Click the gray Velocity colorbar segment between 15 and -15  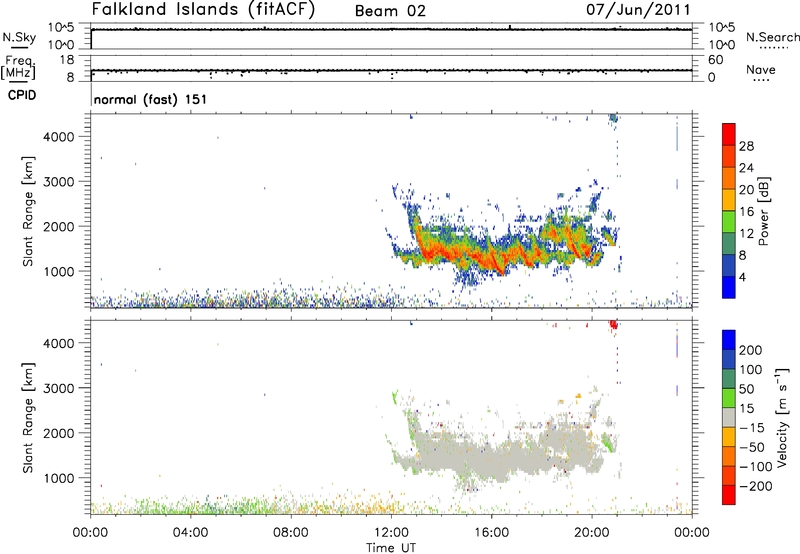click(x=729, y=417)
